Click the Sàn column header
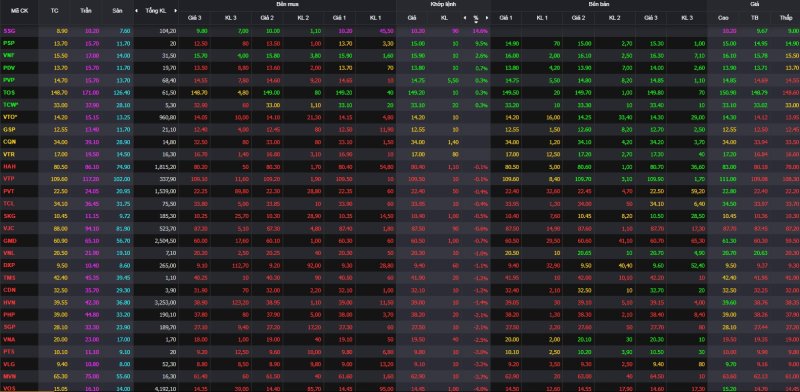 tap(117, 11)
